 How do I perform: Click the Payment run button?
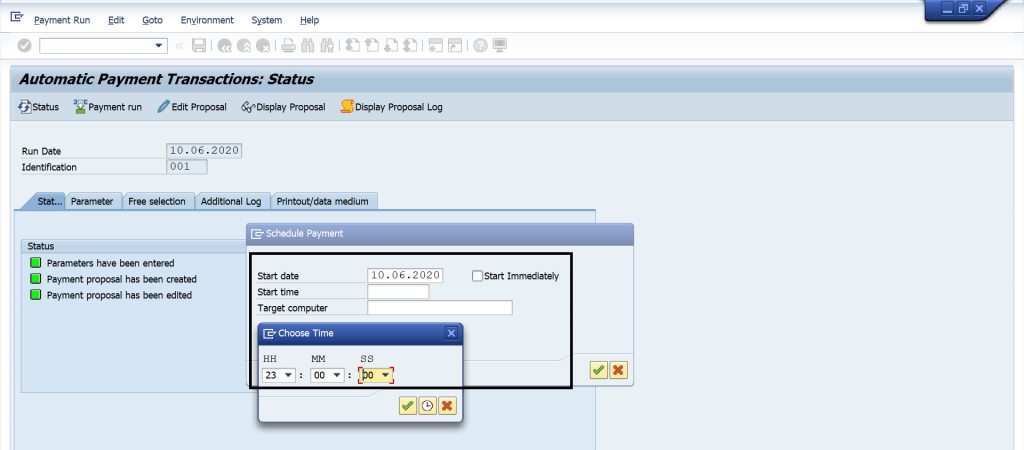point(108,107)
